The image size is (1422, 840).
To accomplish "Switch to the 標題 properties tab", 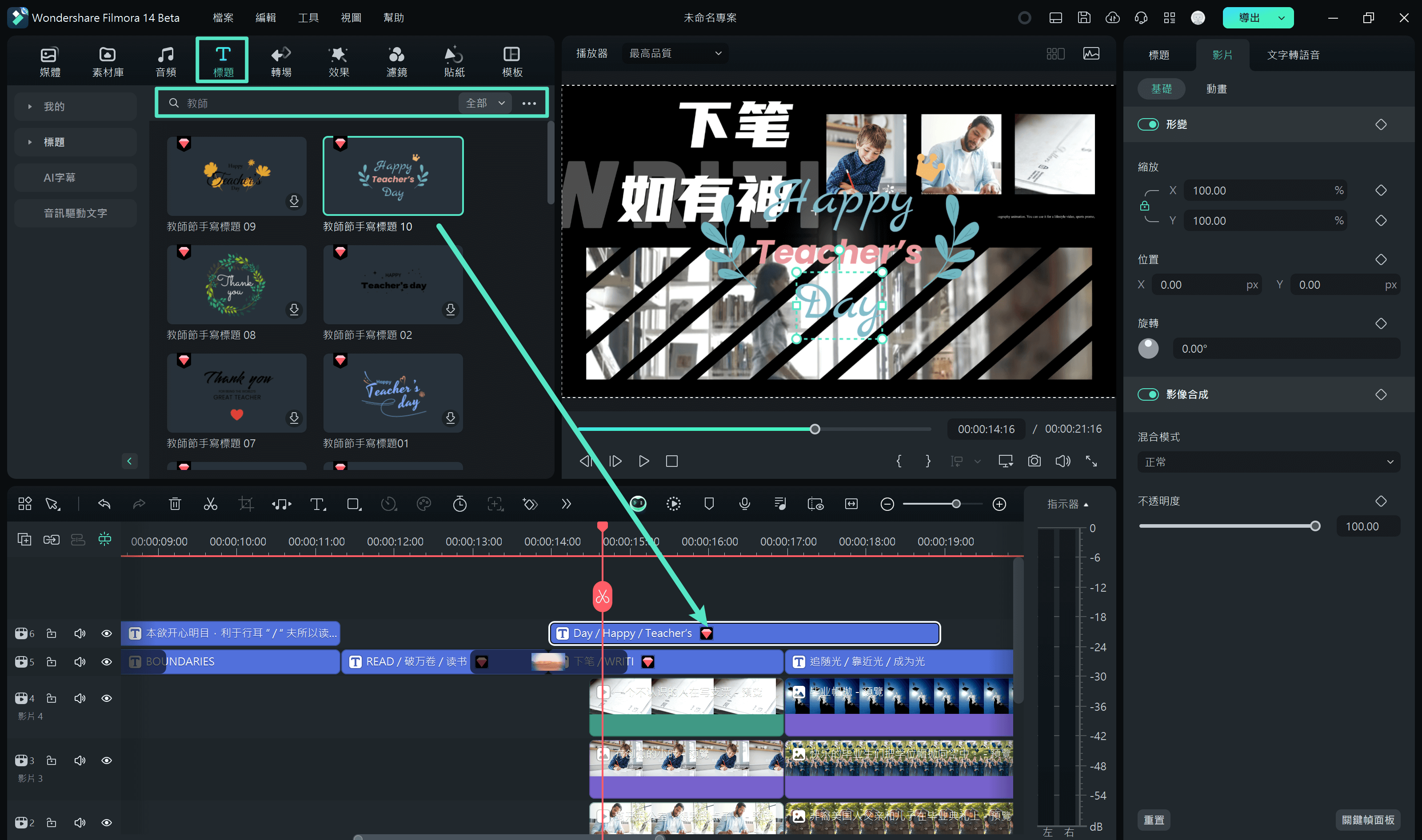I will pyautogui.click(x=1159, y=55).
